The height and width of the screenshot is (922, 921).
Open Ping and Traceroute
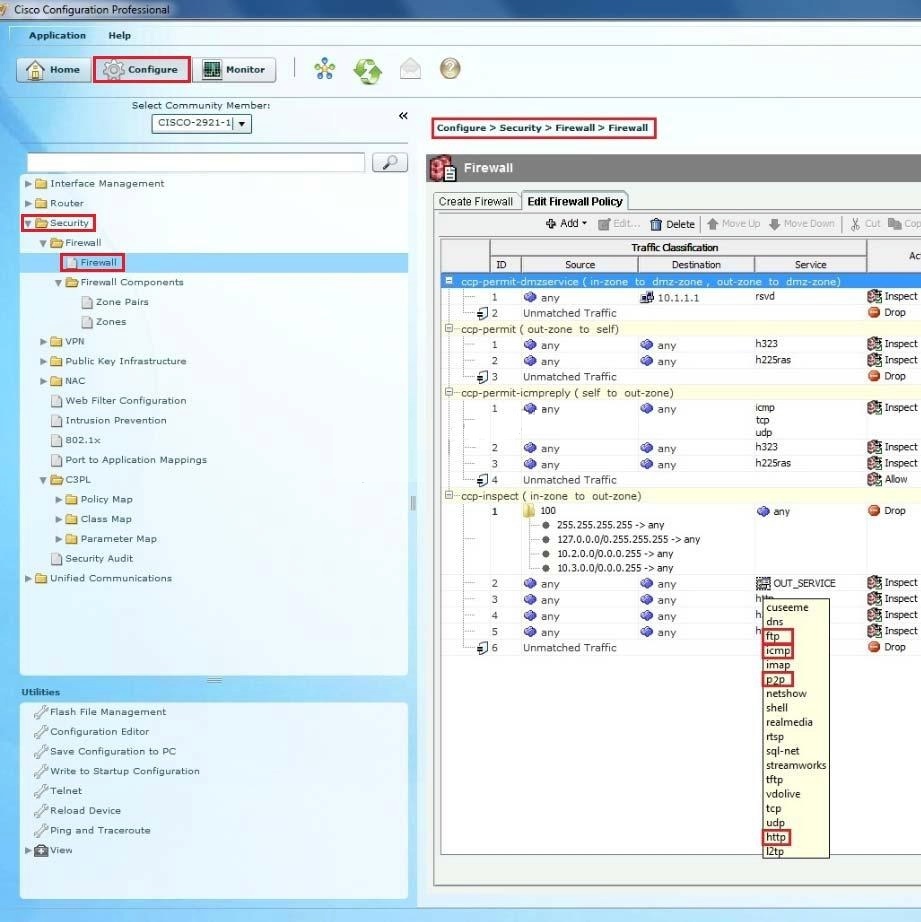pyautogui.click(x=100, y=830)
